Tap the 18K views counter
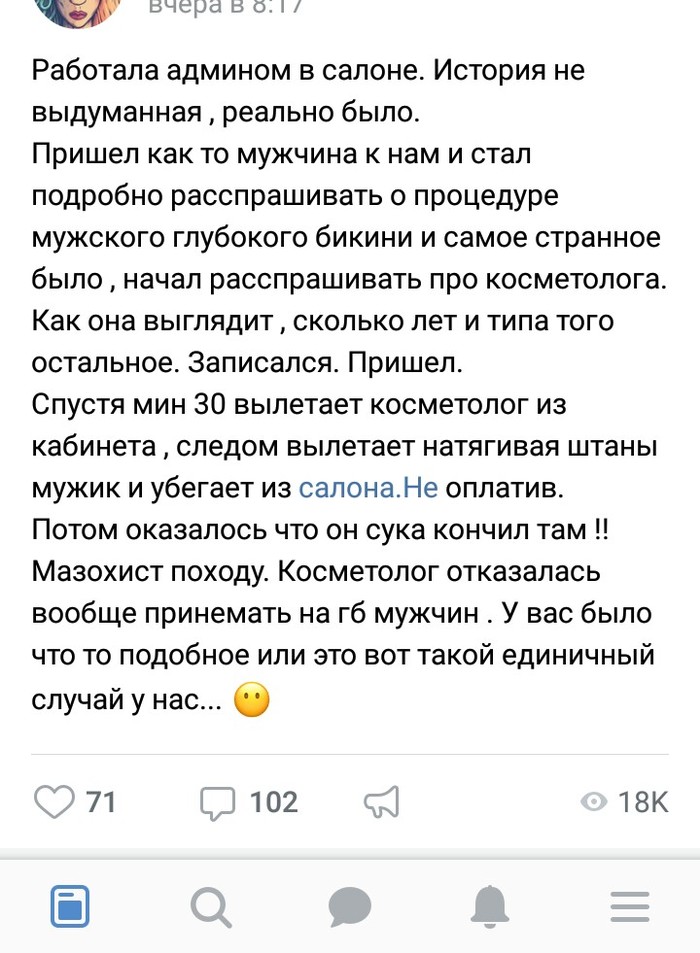 click(643, 802)
